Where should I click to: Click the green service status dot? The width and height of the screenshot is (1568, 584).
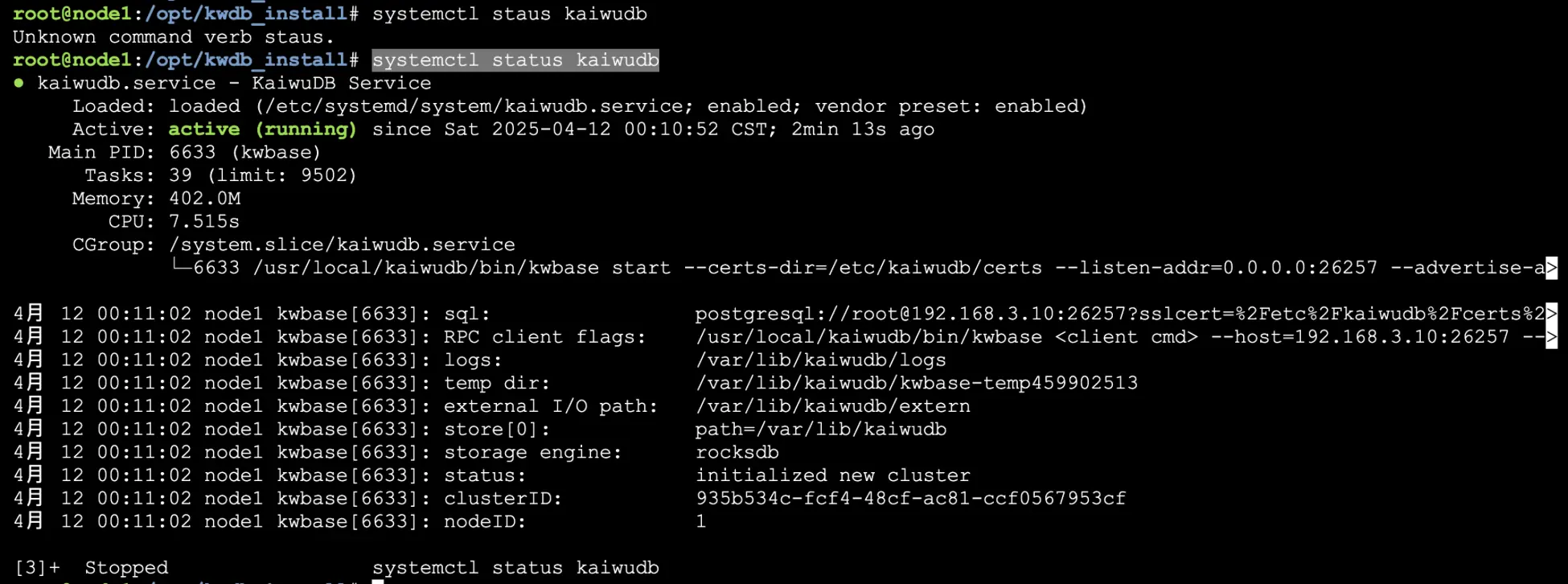point(18,83)
